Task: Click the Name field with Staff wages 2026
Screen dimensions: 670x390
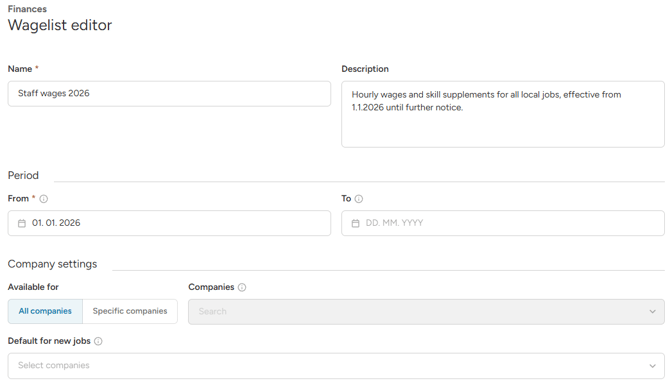Action: (169, 94)
